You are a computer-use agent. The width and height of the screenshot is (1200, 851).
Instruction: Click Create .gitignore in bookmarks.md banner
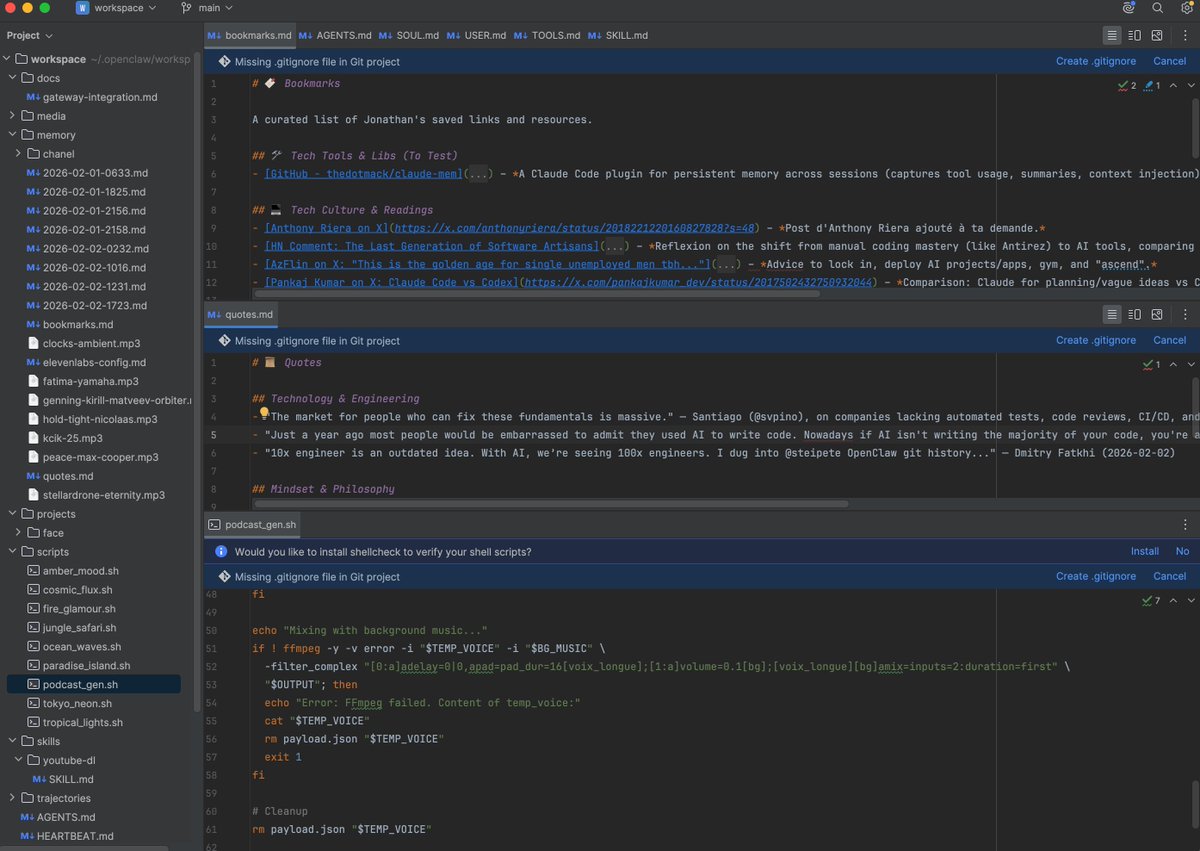1096,61
